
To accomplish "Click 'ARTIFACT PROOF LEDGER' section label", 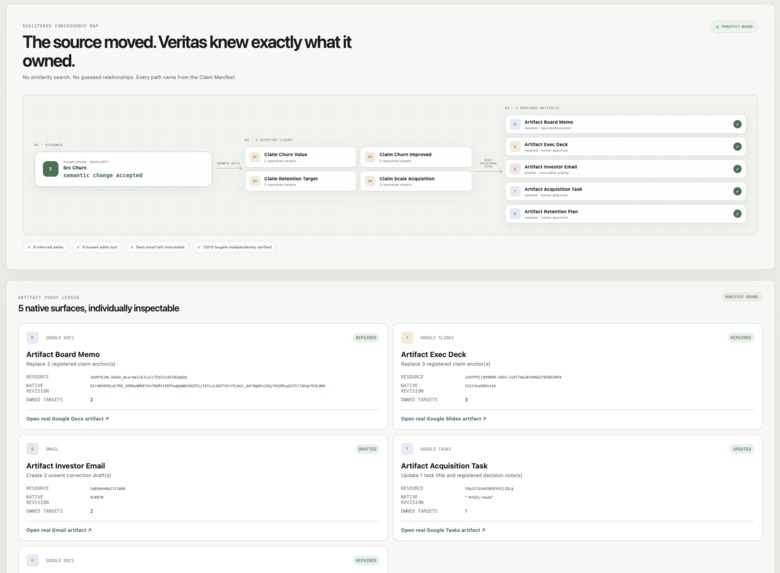I will [x=49, y=297].
